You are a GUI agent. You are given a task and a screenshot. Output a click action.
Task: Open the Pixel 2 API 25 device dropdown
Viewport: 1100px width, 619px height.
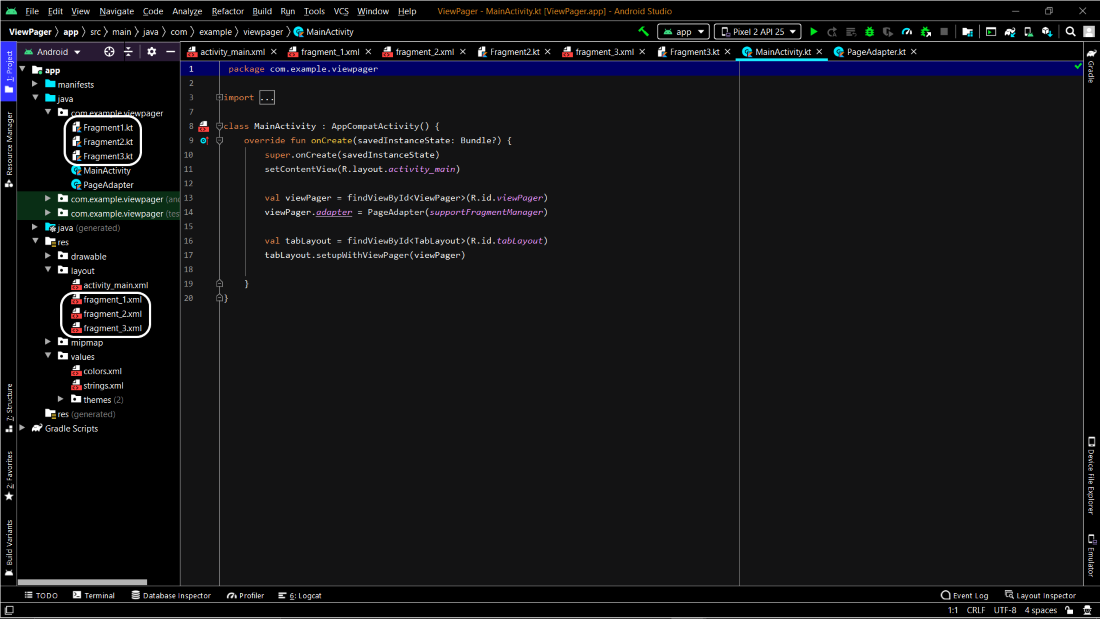click(x=759, y=32)
